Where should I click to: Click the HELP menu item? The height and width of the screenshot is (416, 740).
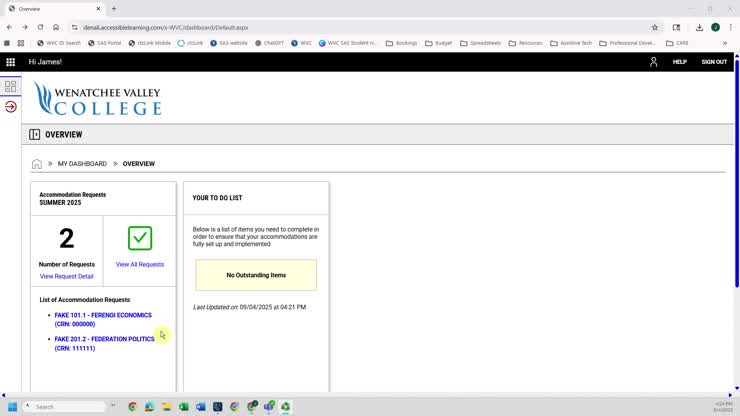coord(680,62)
